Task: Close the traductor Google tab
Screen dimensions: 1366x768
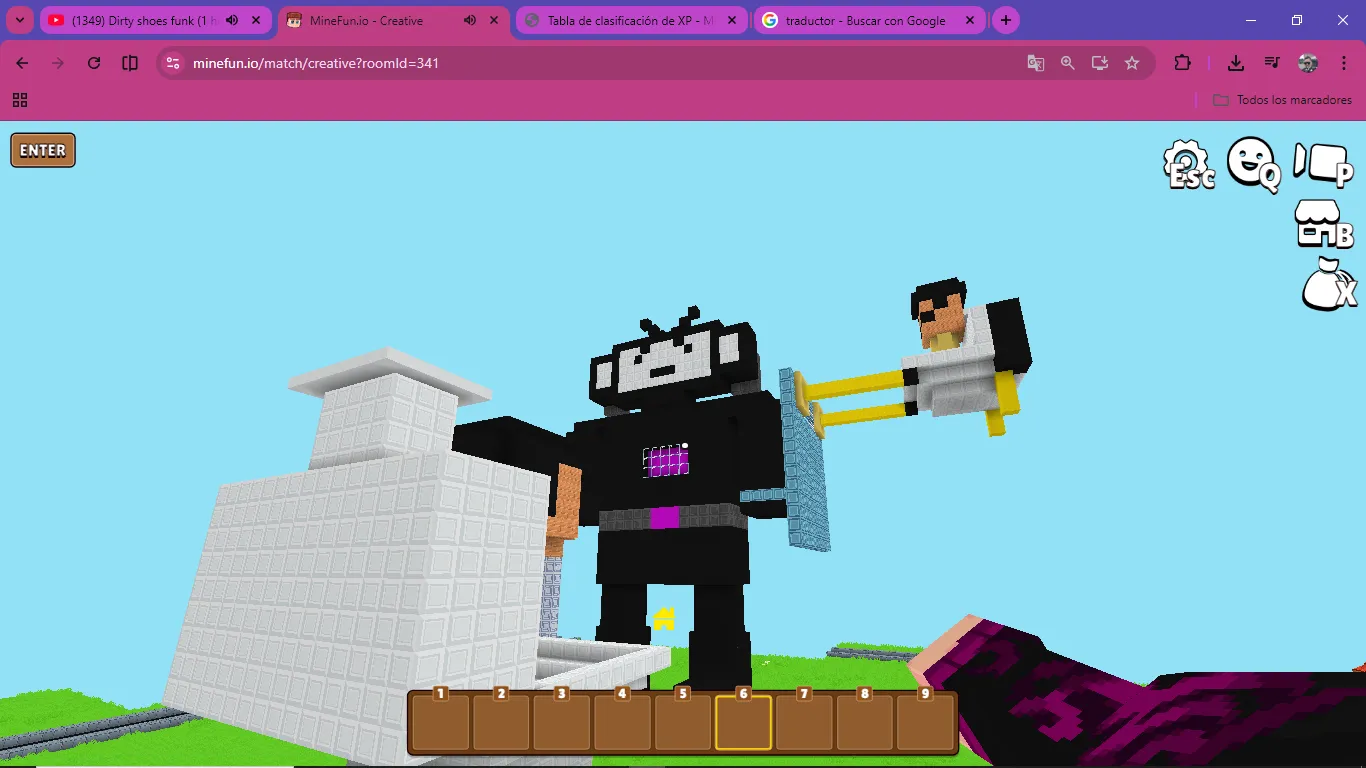Action: pyautogui.click(x=970, y=21)
